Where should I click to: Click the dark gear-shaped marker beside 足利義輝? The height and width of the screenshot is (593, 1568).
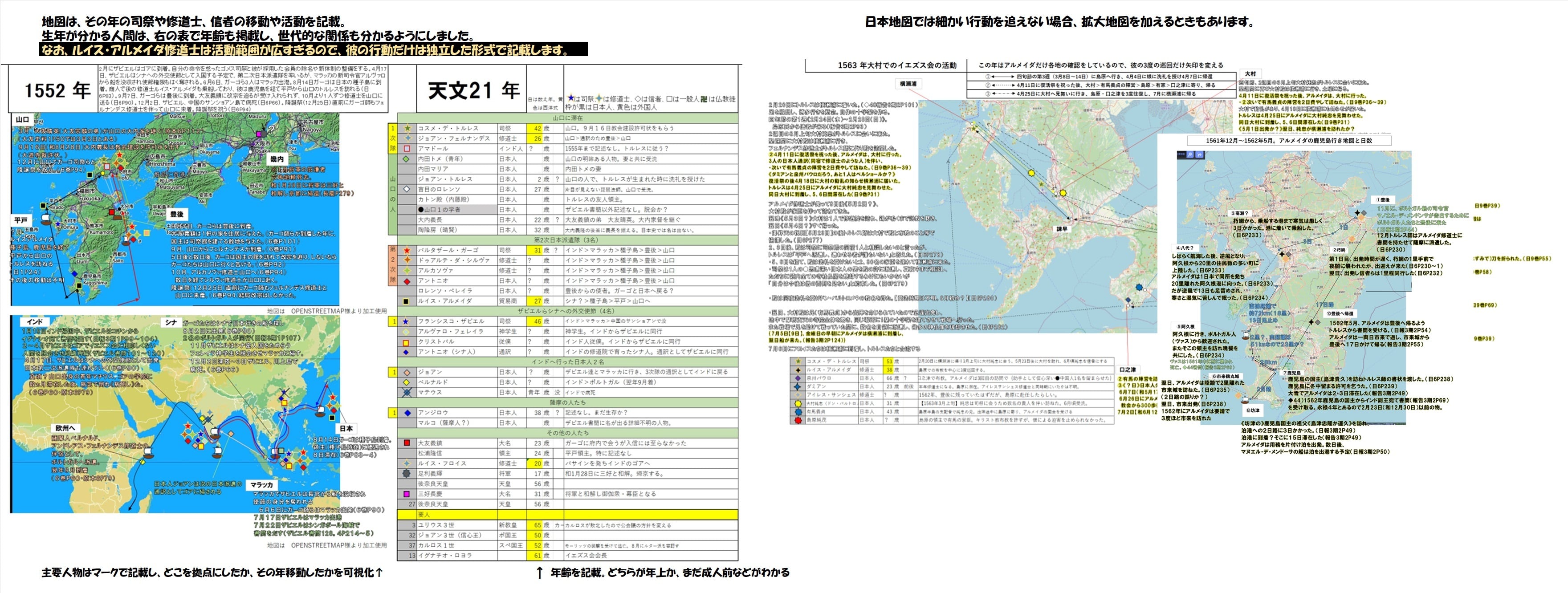pyautogui.click(x=407, y=473)
